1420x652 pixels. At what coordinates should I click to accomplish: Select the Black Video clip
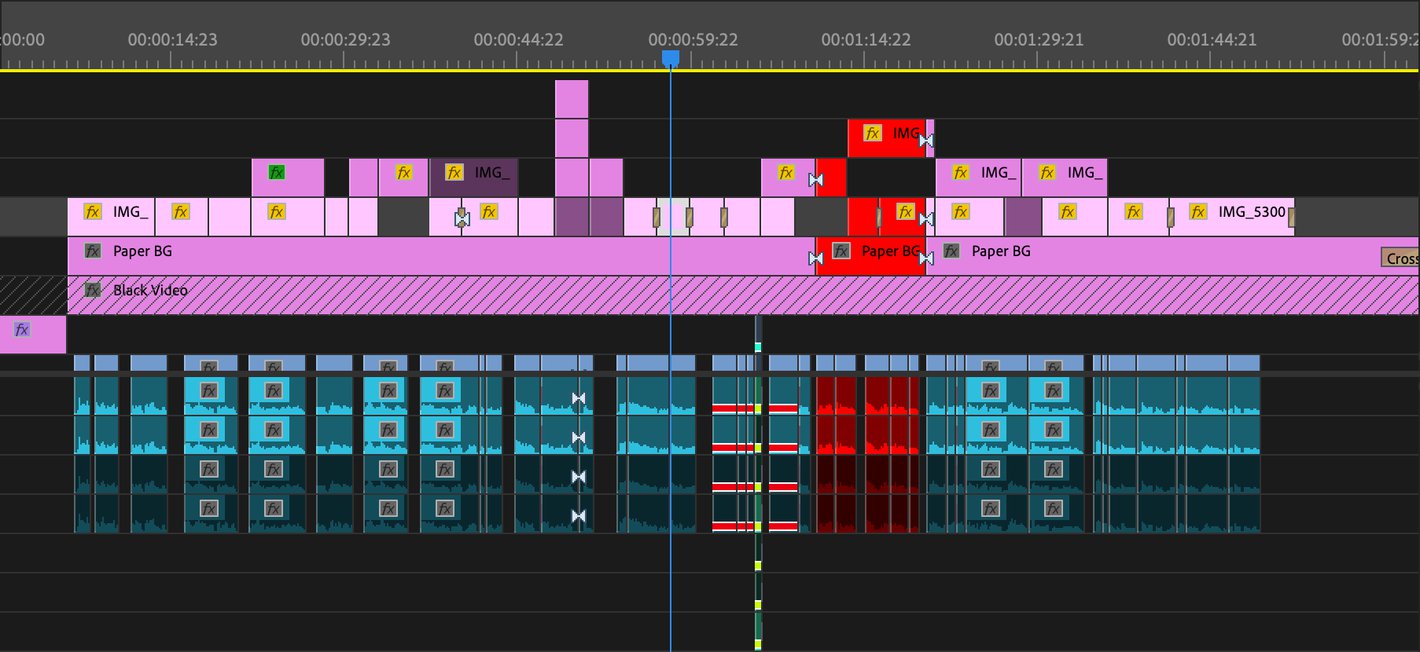click(700, 295)
